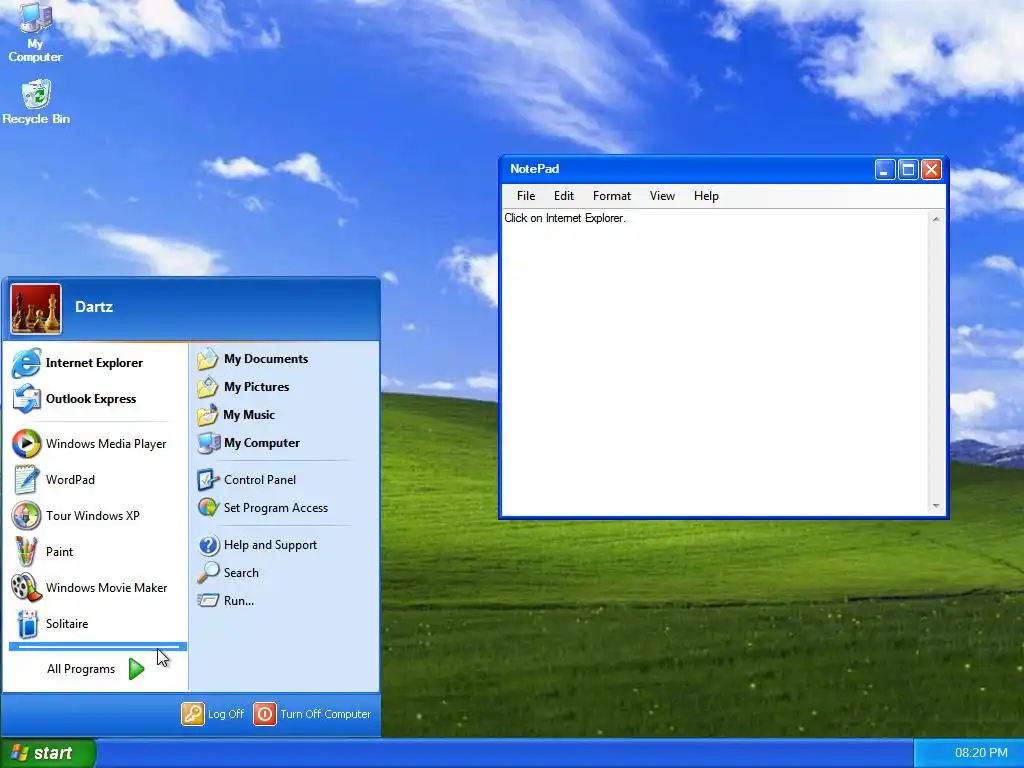The image size is (1024, 768).
Task: Launch Windows Media Player icon
Action: click(26, 443)
